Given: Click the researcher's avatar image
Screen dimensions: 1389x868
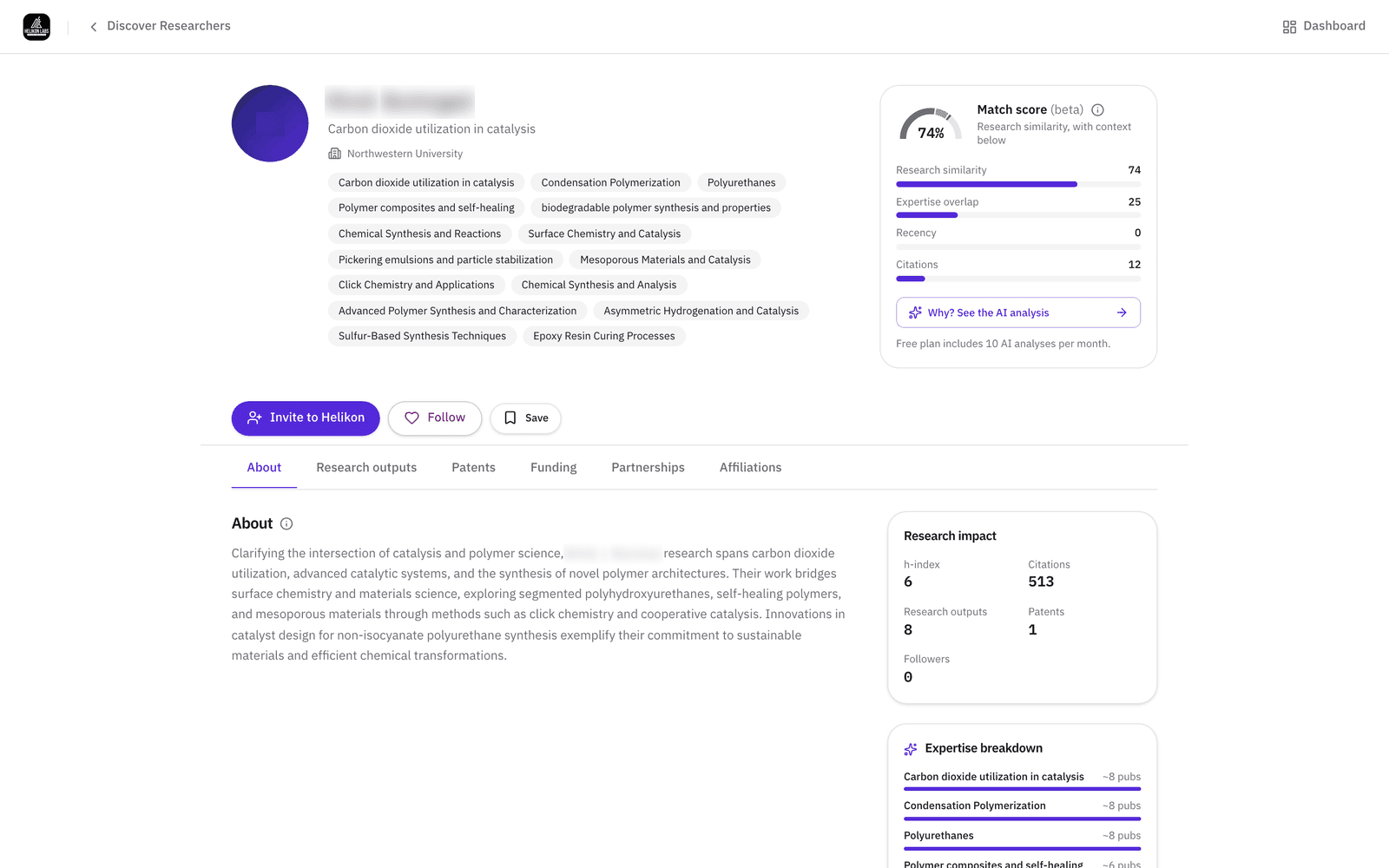Looking at the screenshot, I should click(270, 123).
